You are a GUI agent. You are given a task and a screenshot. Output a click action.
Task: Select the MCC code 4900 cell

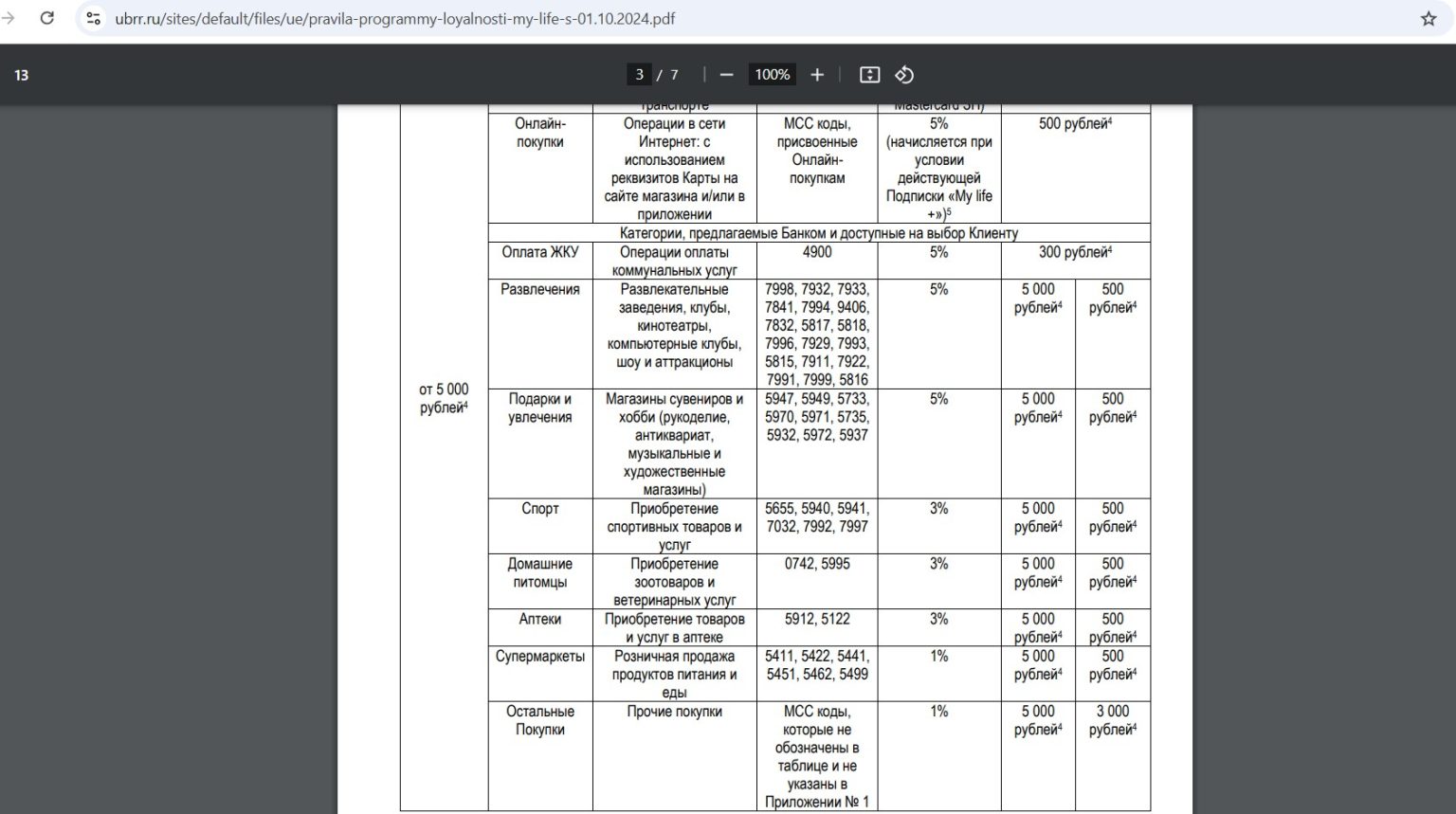pyautogui.click(x=816, y=252)
